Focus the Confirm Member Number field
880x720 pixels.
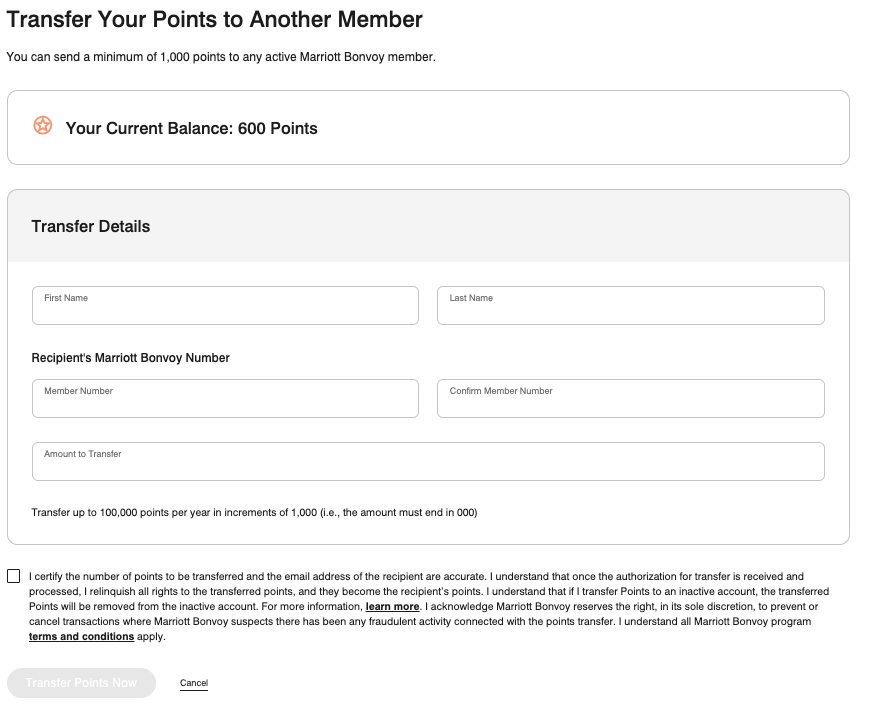(630, 398)
